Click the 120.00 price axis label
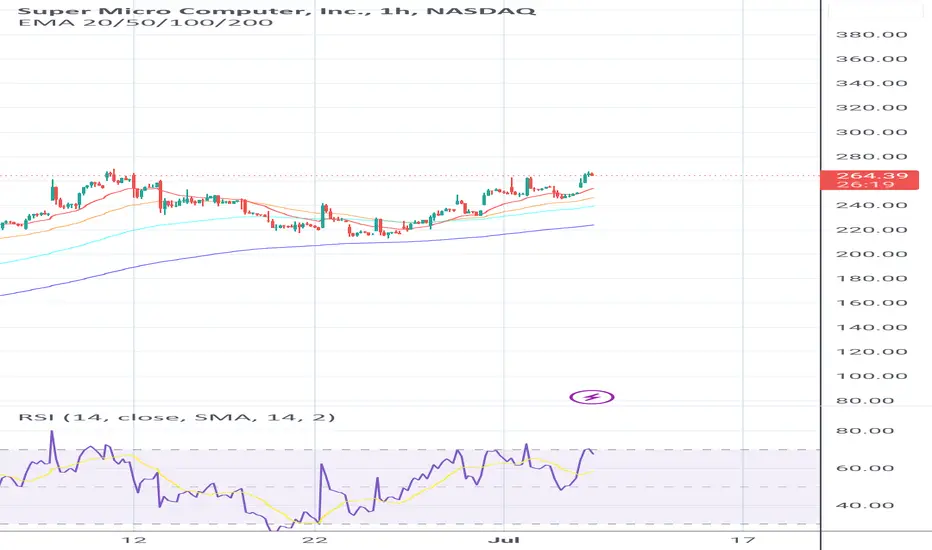 871,351
